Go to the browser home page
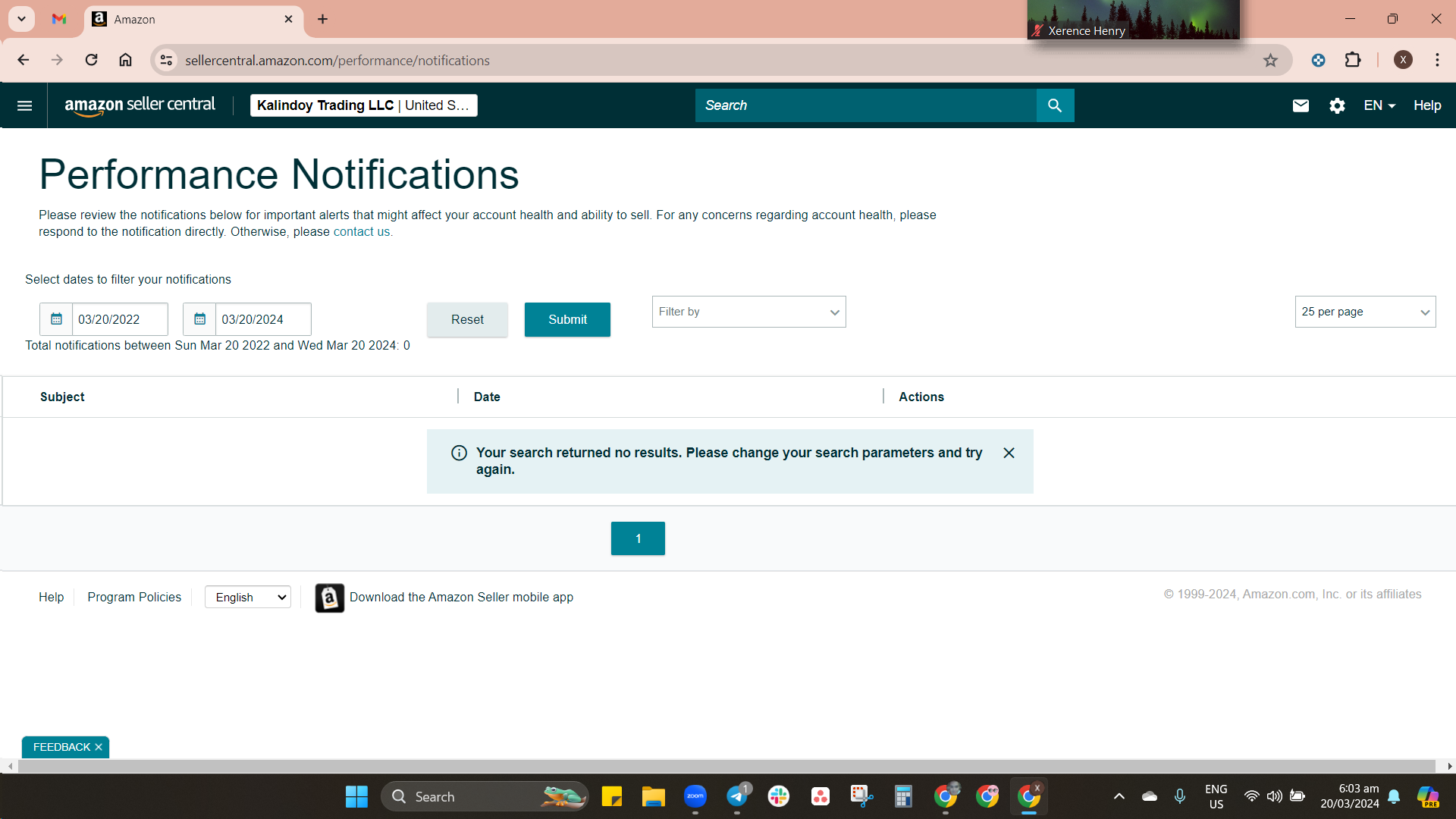1456x819 pixels. point(125,60)
